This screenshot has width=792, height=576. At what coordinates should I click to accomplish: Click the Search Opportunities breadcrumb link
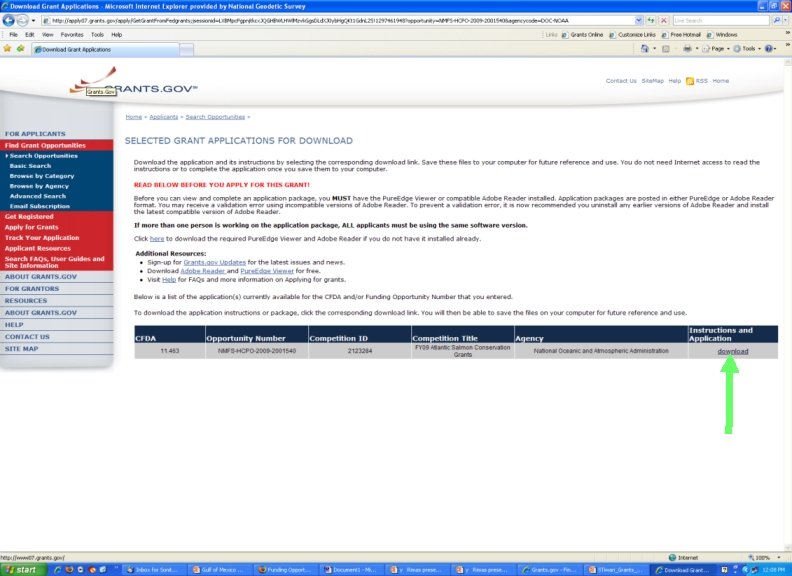tap(215, 117)
